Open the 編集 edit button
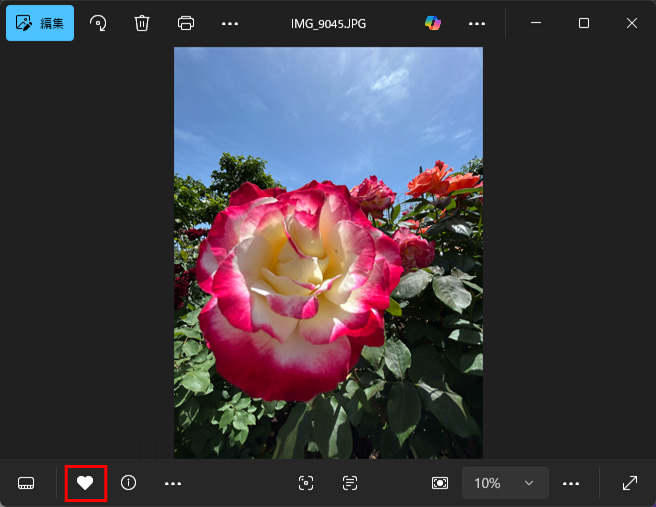Screen dimensions: 656x507 40,23
